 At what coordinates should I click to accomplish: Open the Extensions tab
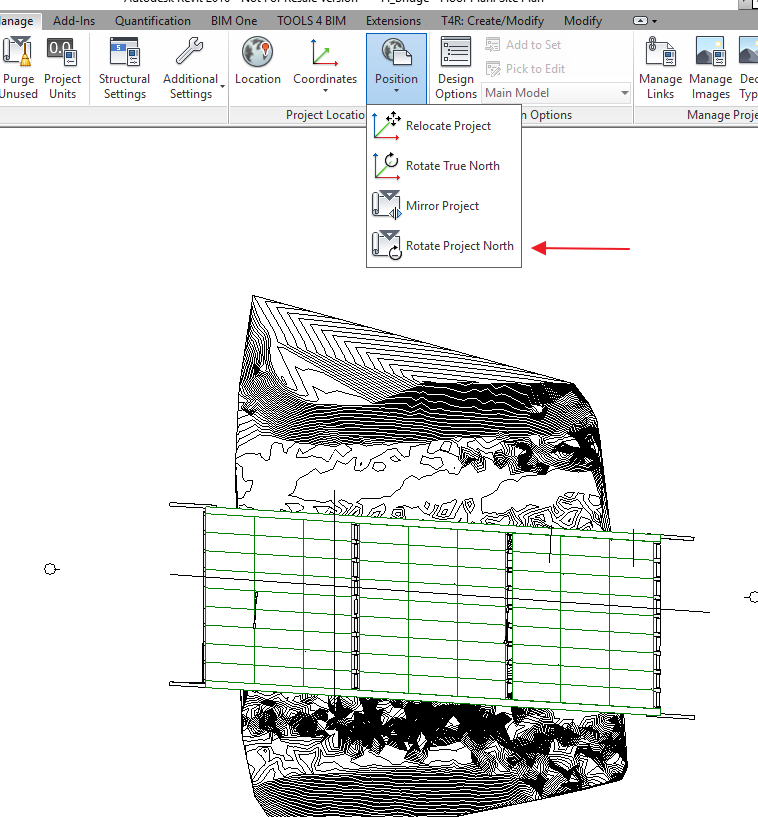point(393,21)
